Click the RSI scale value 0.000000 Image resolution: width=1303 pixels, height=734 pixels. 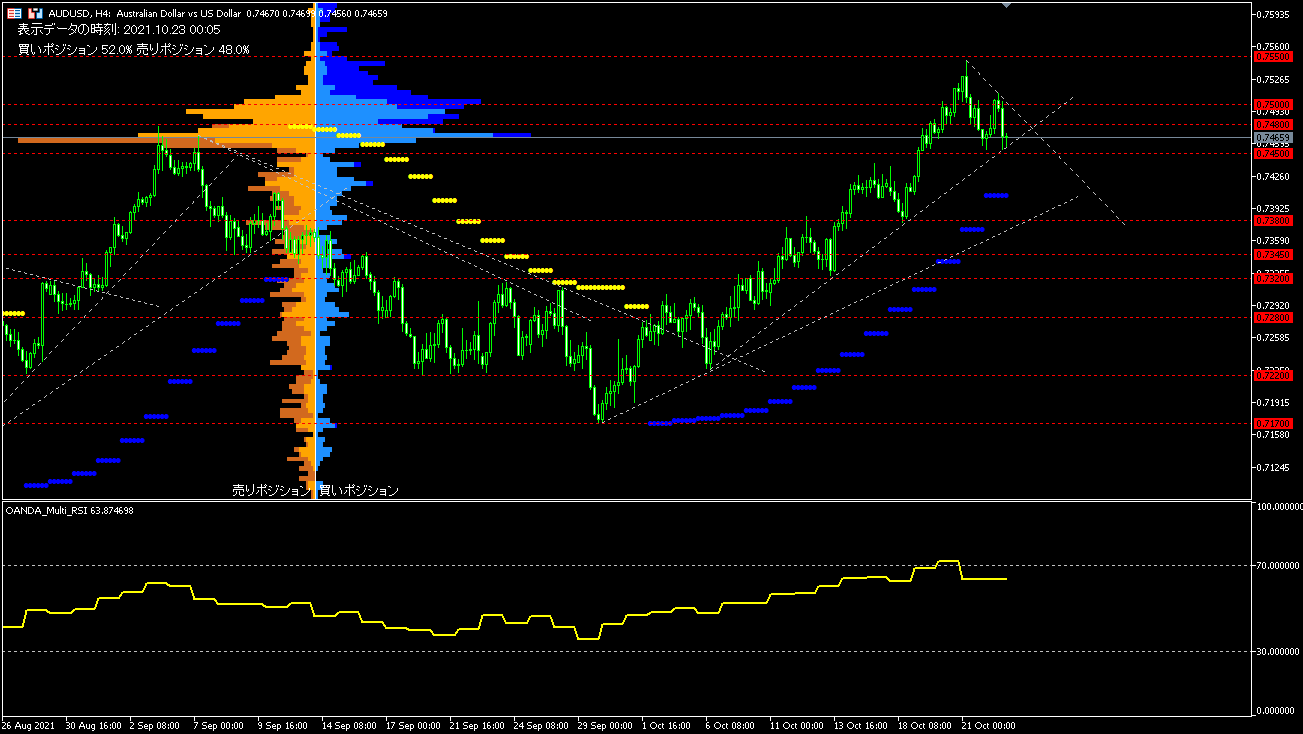pyautogui.click(x=1277, y=711)
